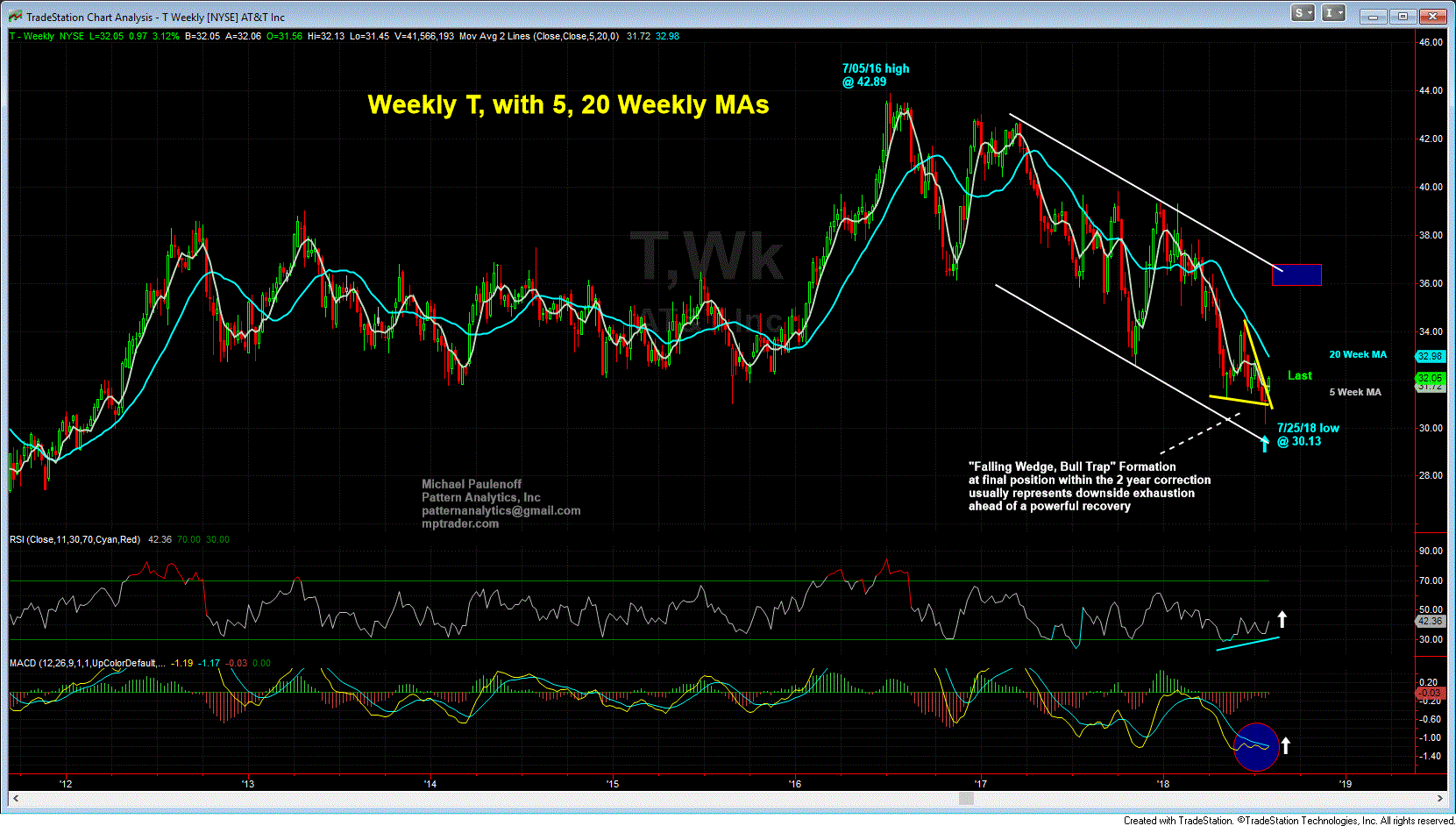
Task: Click the '5 Week MA' label
Action: tap(1355, 392)
